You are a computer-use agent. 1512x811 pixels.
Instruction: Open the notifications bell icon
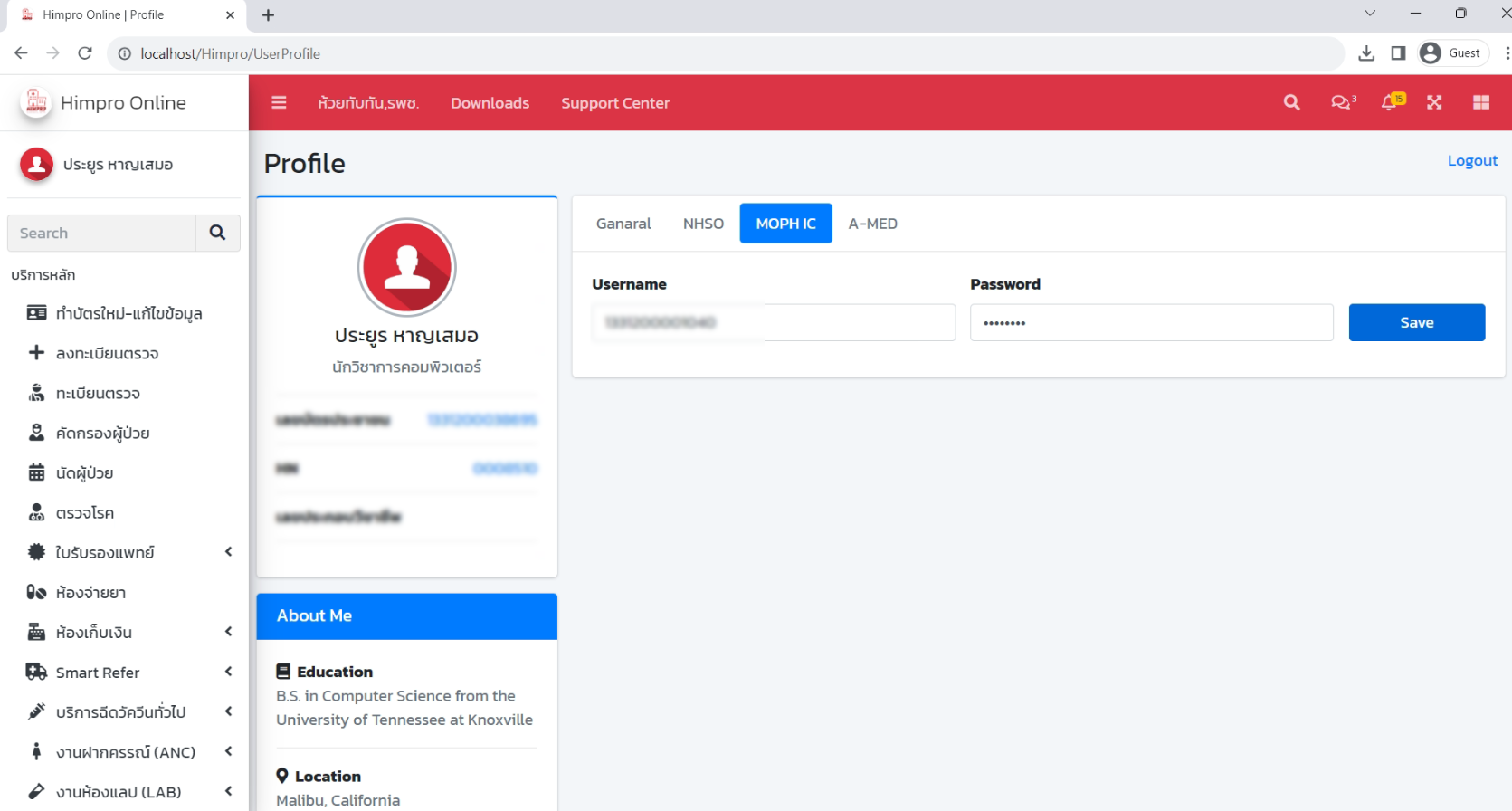pos(1391,103)
